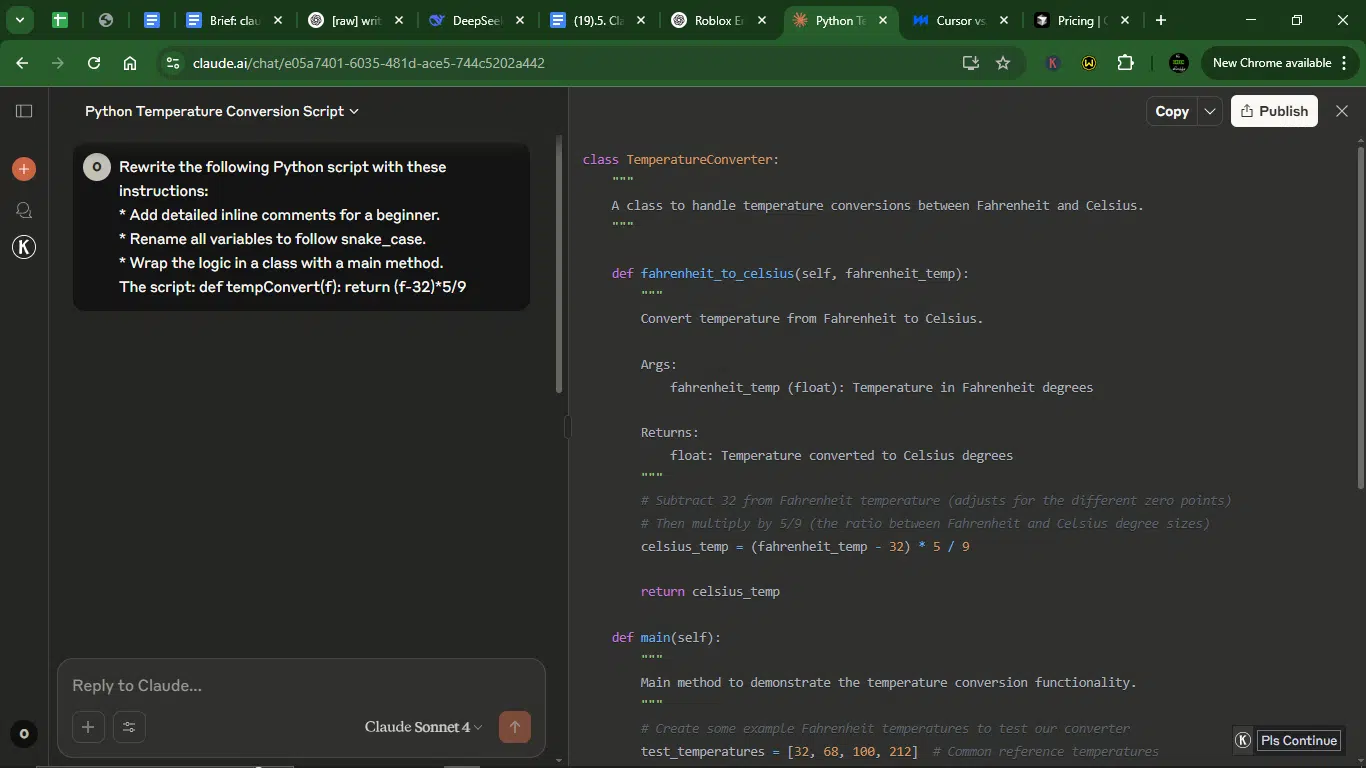Open a new browser tab
Viewport: 1366px width, 768px height.
tap(1161, 20)
